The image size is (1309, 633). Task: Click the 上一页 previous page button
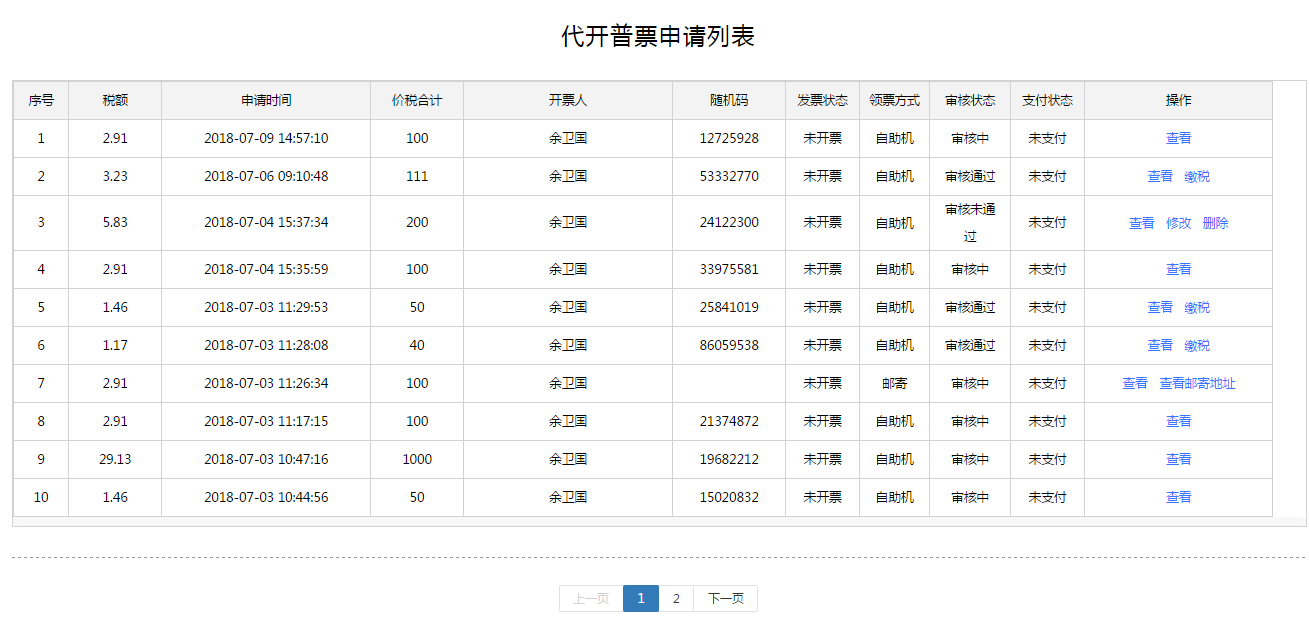pos(591,598)
